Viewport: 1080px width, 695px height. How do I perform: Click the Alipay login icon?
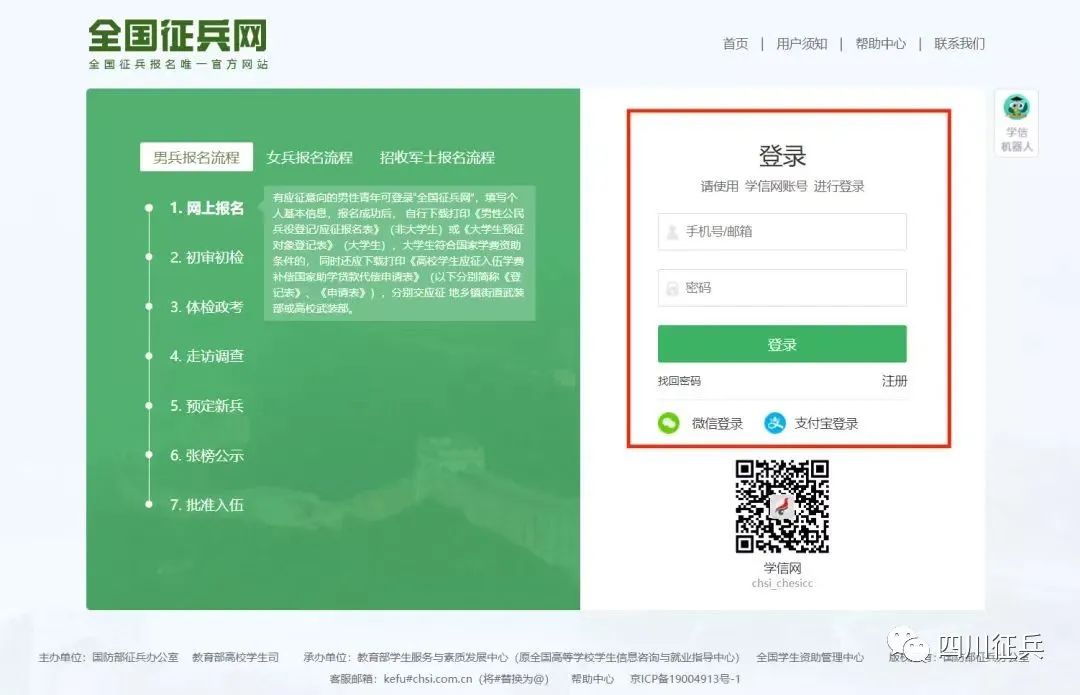point(775,423)
